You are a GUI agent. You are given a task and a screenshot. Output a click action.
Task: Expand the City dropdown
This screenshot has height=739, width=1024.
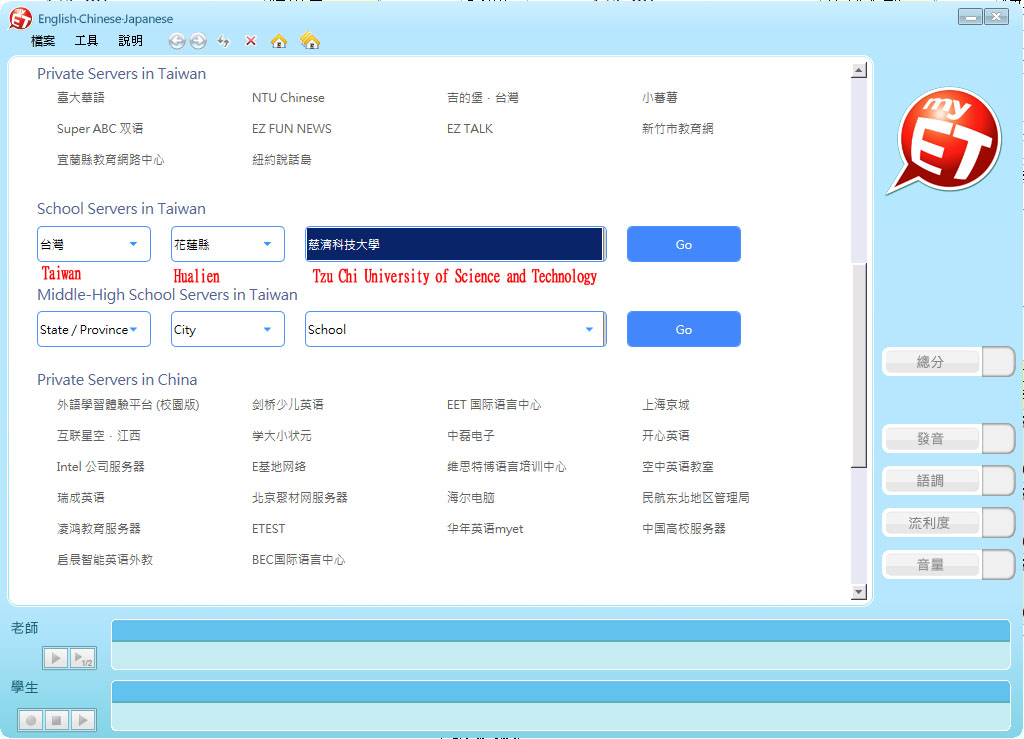tap(228, 329)
